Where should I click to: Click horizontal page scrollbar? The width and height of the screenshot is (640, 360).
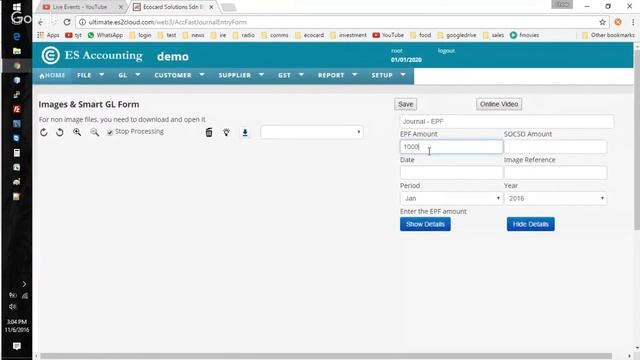pyautogui.click(x=326, y=356)
